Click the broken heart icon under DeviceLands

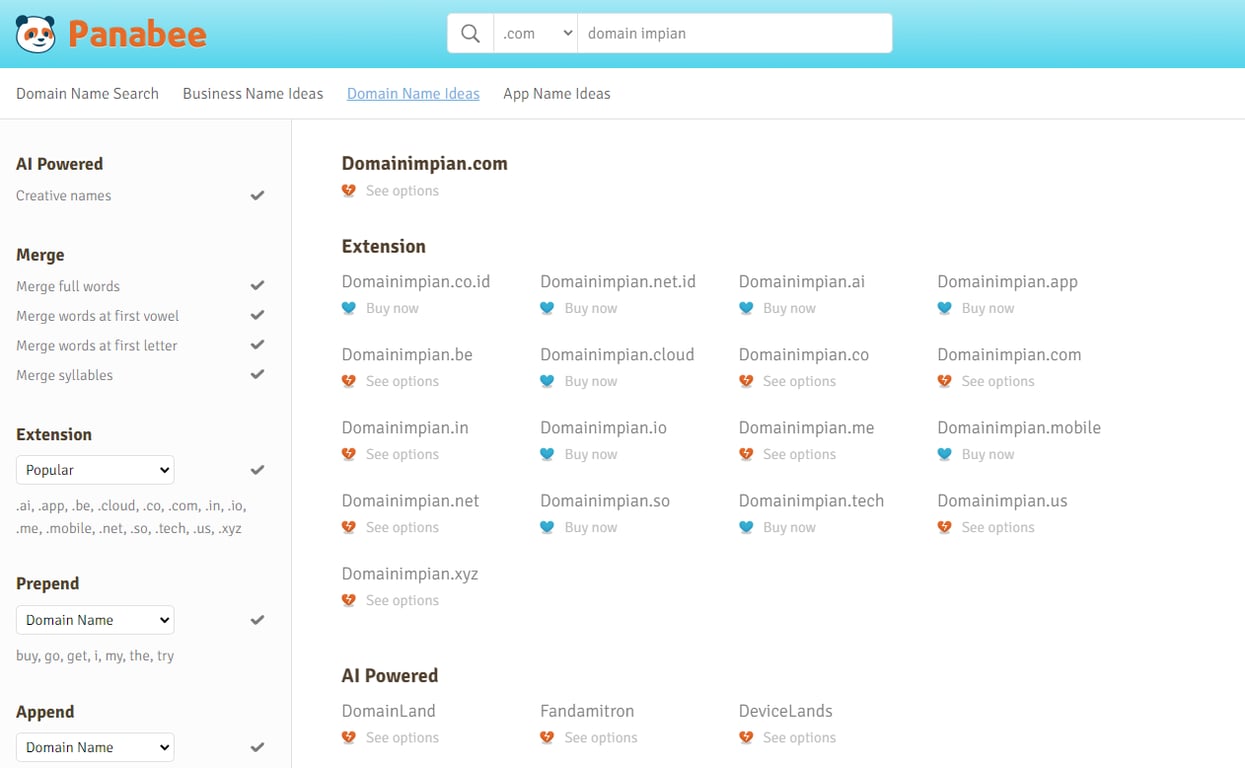tap(746, 738)
